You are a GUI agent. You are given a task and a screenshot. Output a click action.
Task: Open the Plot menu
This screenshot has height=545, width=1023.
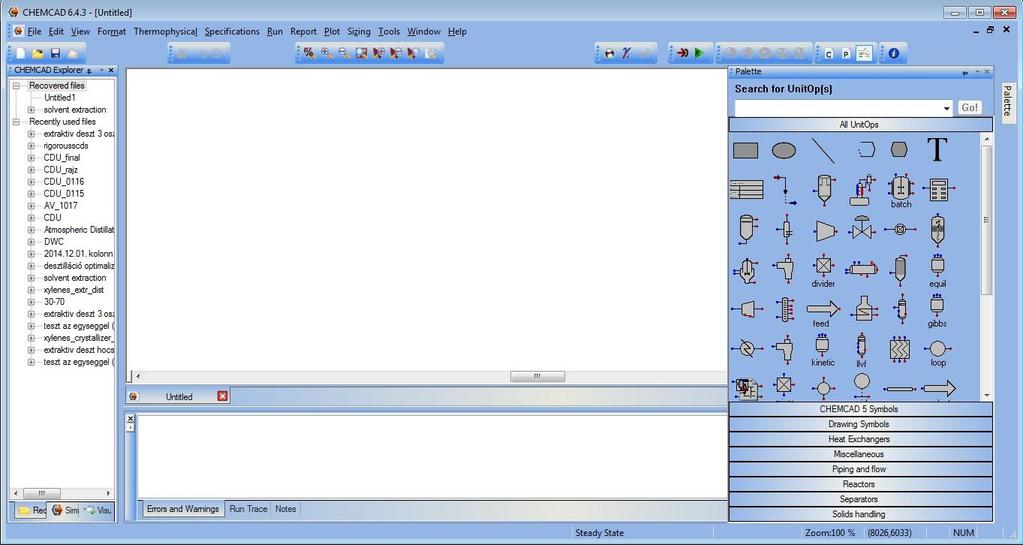(332, 31)
